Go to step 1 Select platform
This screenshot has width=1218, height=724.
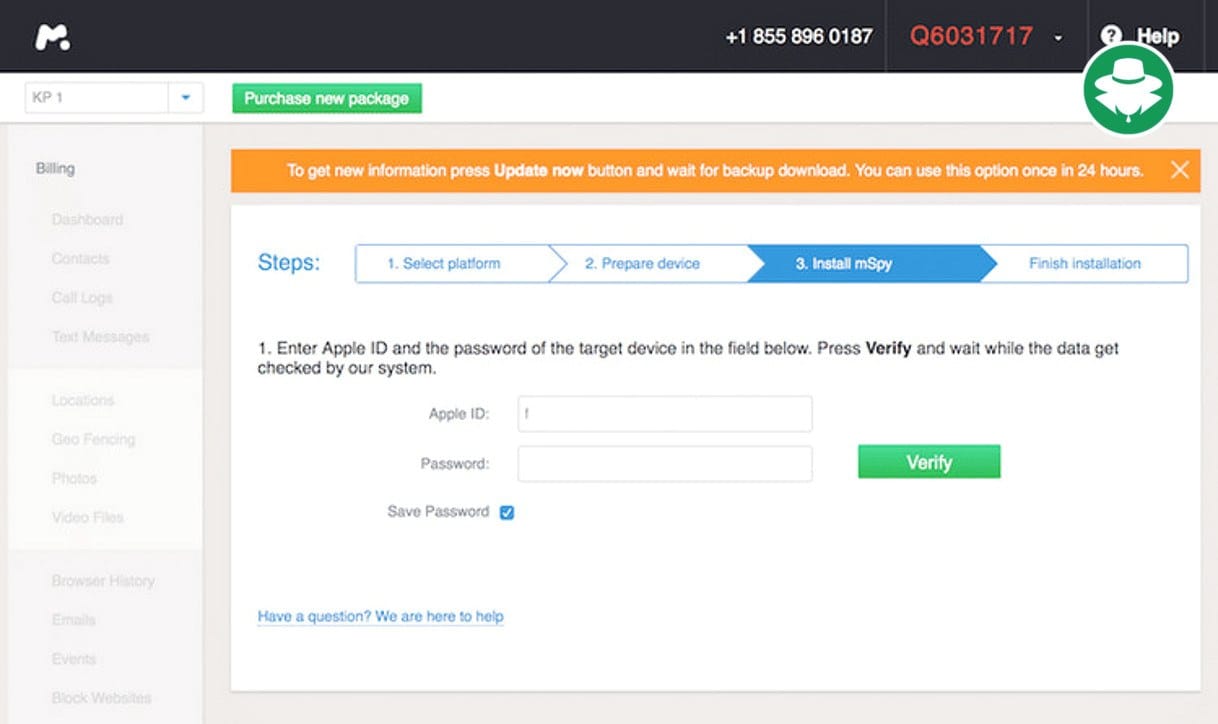[444, 264]
